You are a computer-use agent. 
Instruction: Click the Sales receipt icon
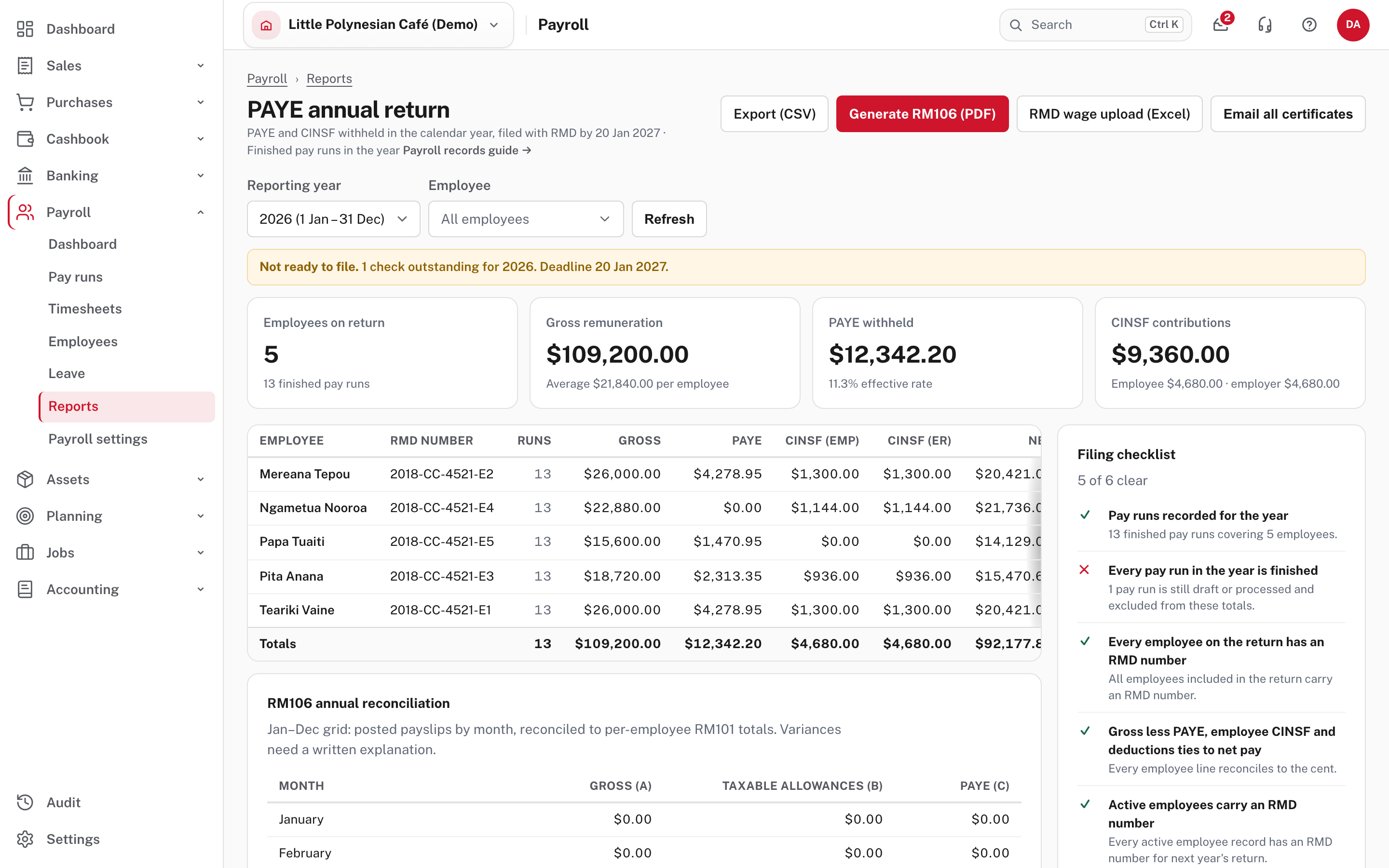pos(25,66)
